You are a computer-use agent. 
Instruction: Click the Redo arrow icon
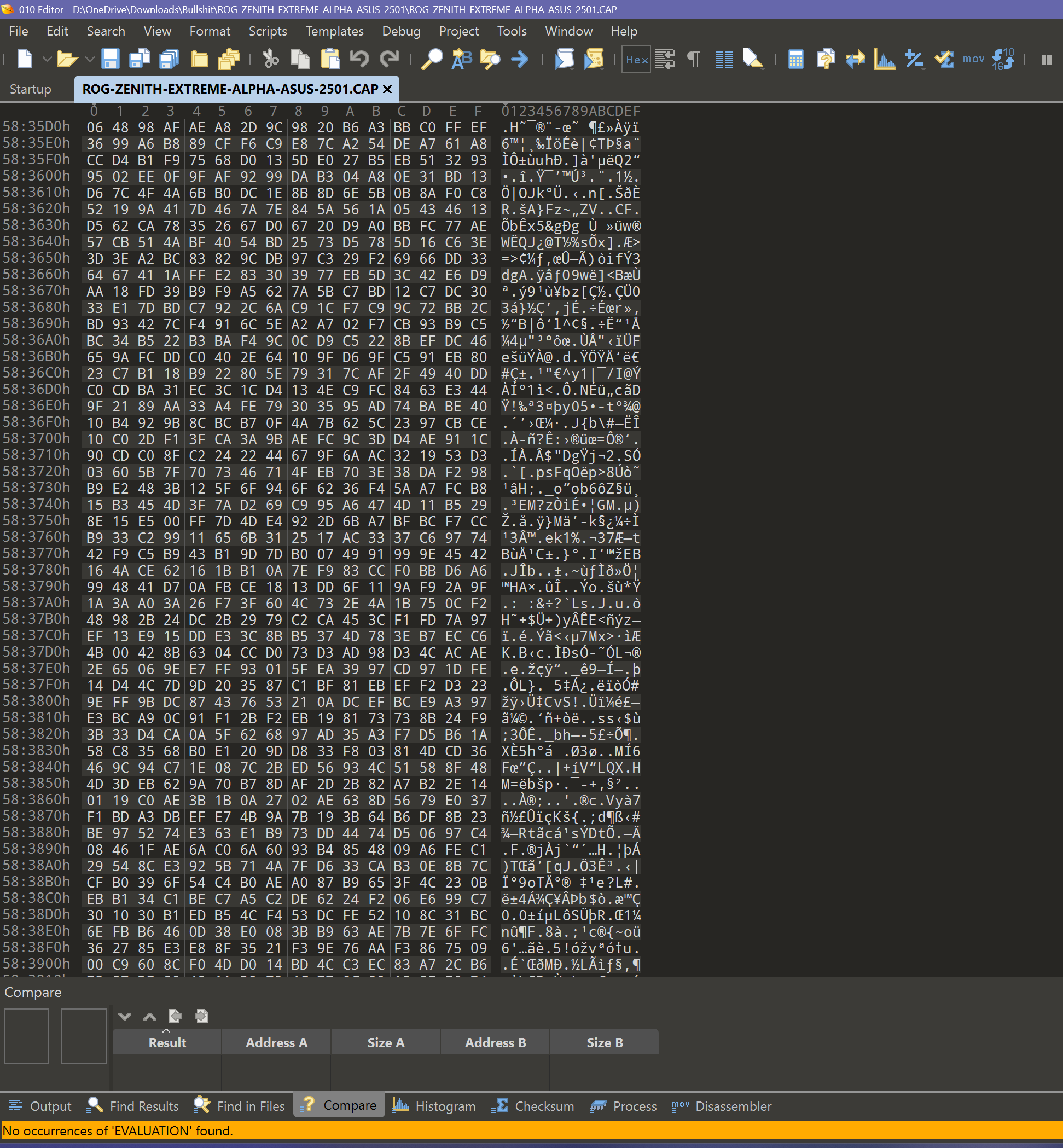tap(390, 59)
